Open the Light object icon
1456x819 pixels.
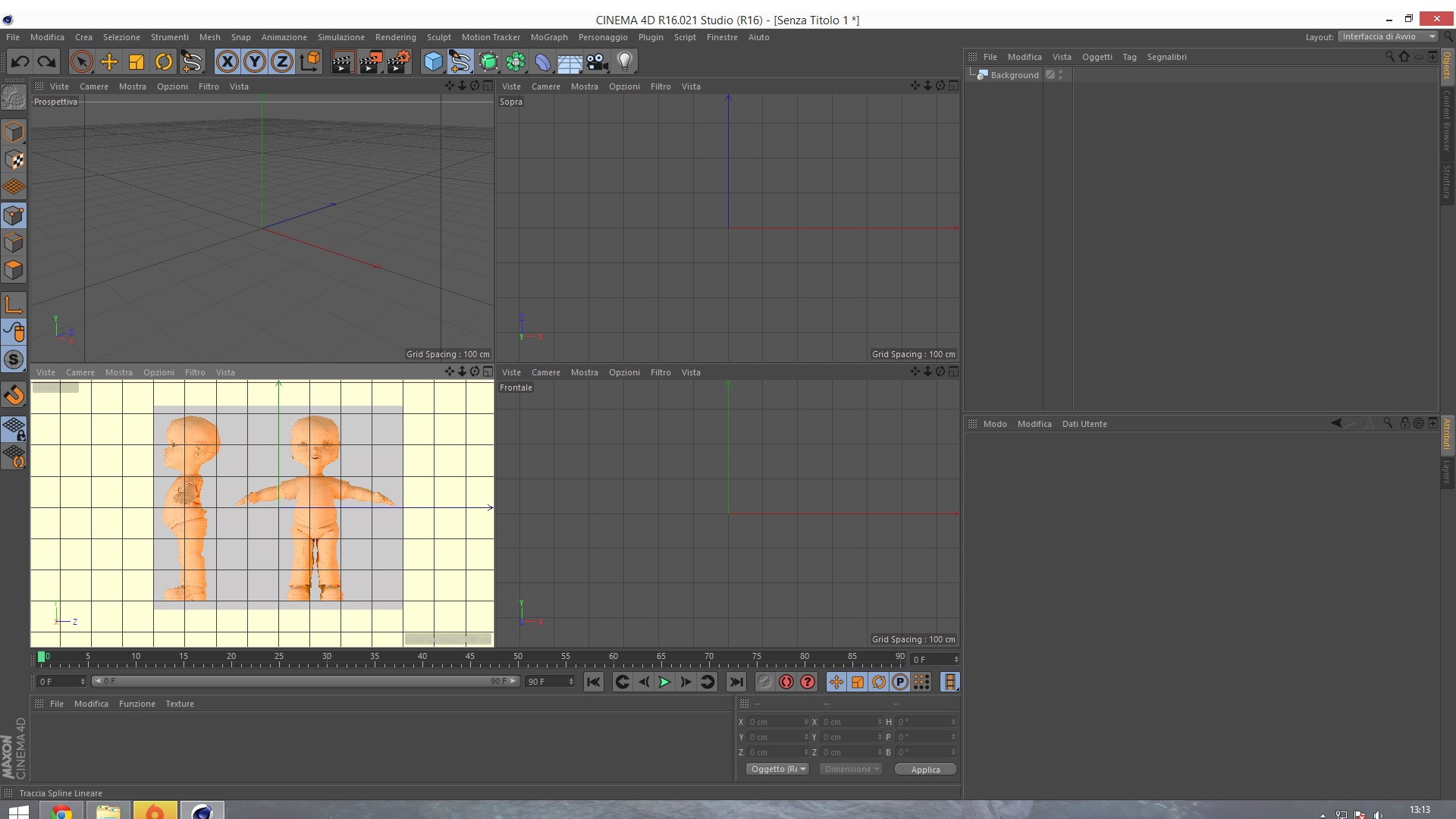coord(624,62)
